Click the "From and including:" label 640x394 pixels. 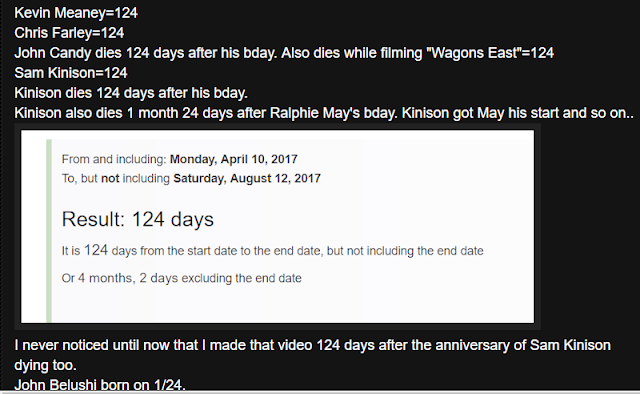click(114, 159)
